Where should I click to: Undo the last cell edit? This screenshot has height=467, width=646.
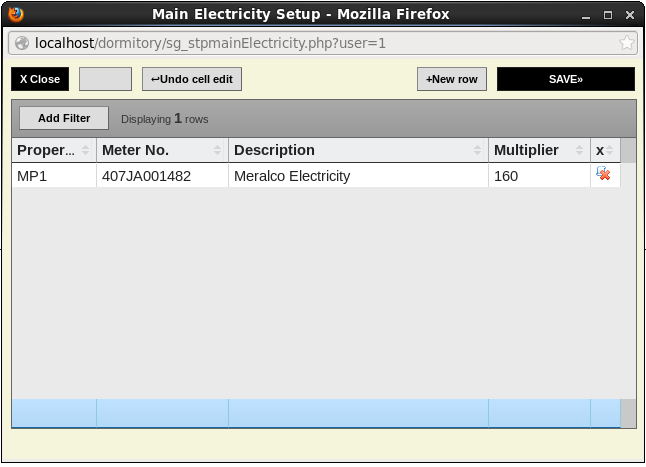(192, 79)
